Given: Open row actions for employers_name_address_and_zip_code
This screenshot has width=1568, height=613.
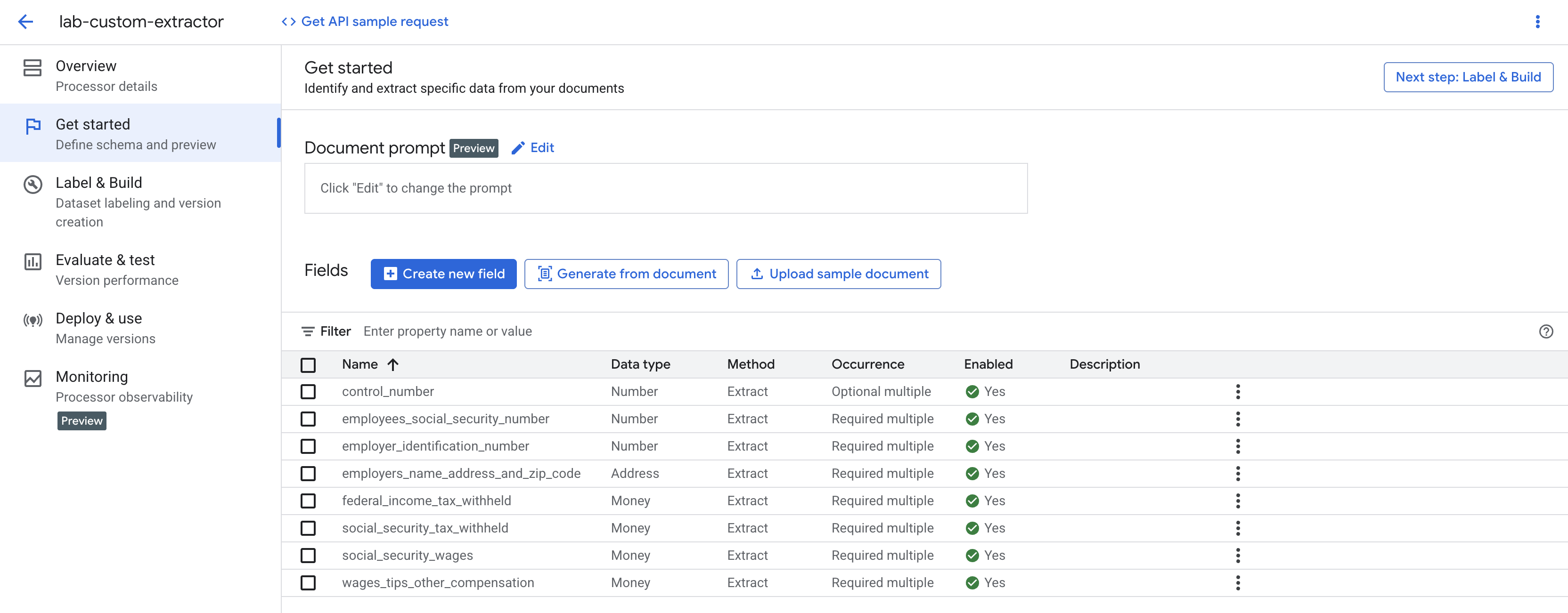Looking at the screenshot, I should (x=1237, y=474).
